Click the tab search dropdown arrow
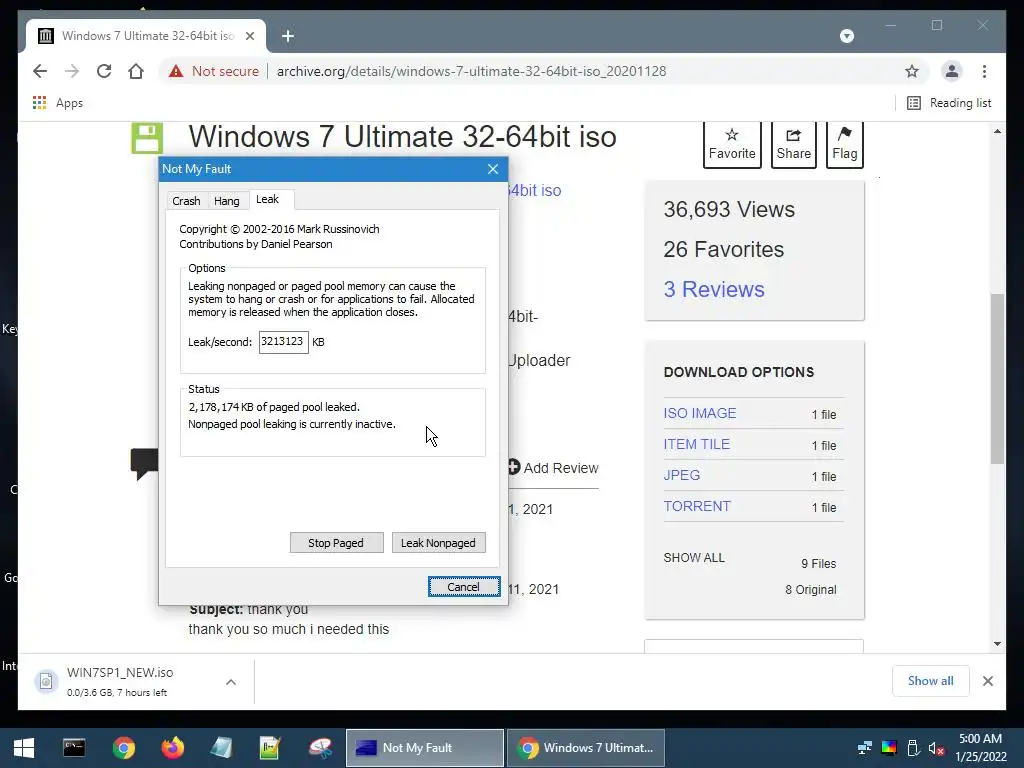Image resolution: width=1024 pixels, height=768 pixels. [846, 36]
